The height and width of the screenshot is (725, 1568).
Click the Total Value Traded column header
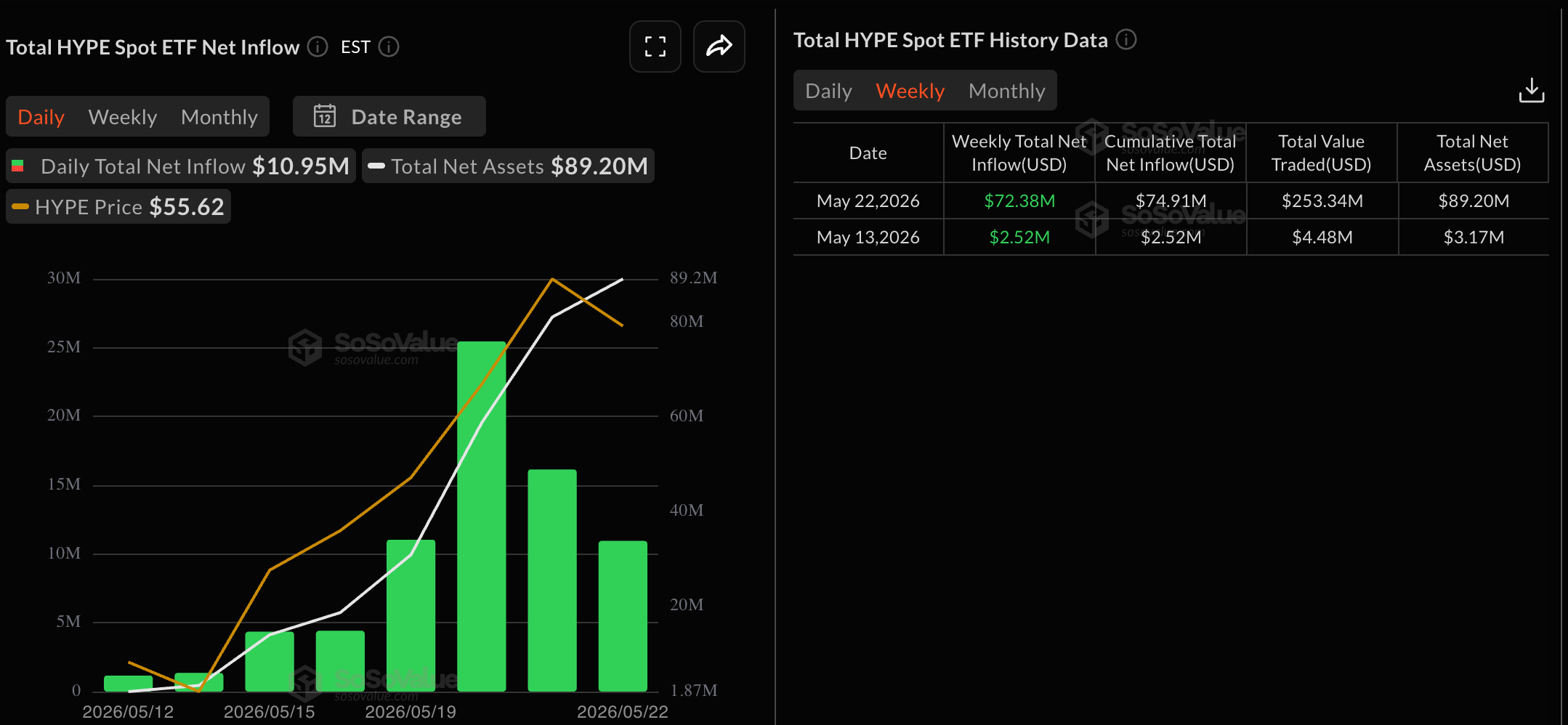point(1321,153)
